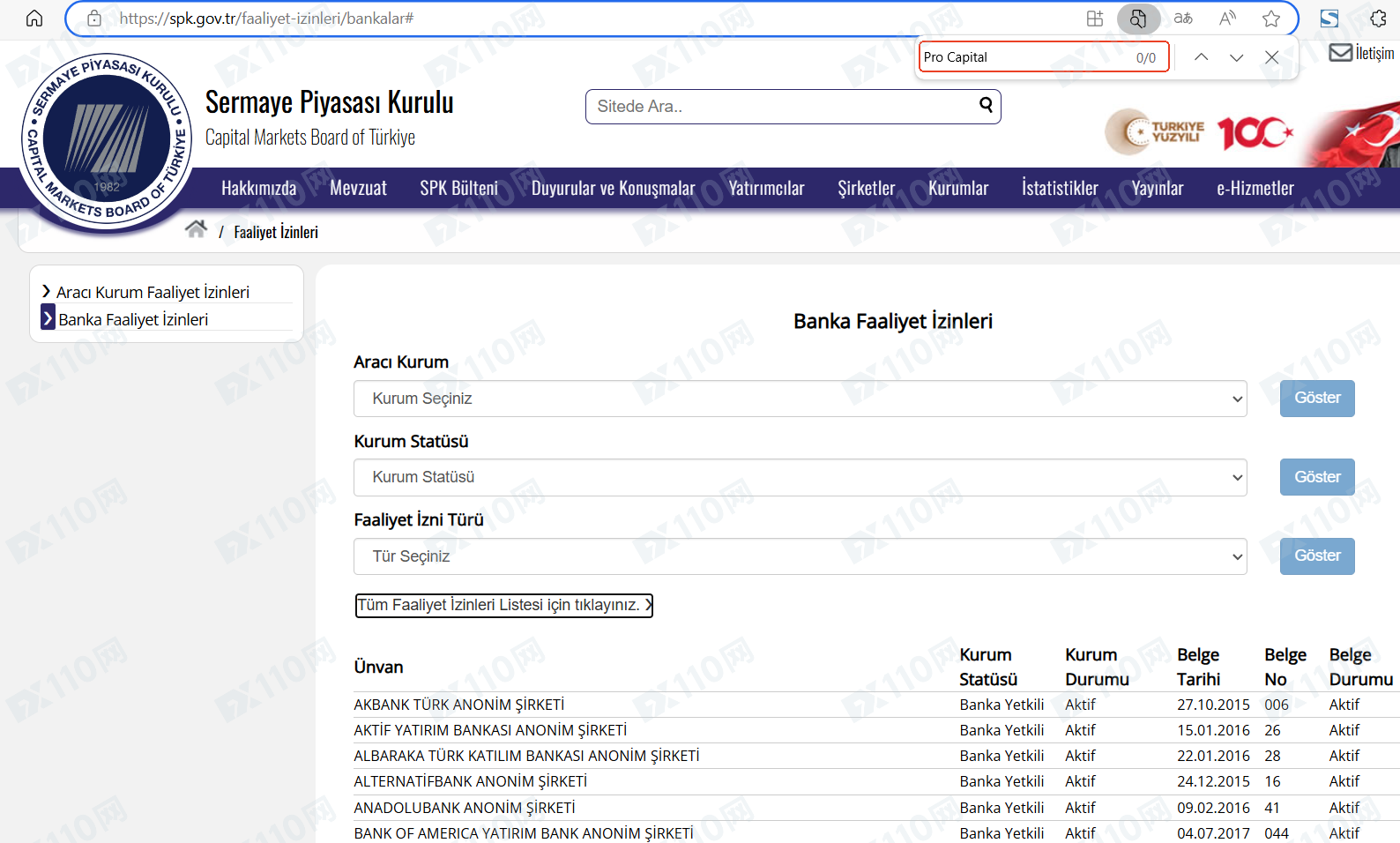Open the İletişim envelope icon
Viewport: 1400px width, 843px height.
[x=1340, y=53]
